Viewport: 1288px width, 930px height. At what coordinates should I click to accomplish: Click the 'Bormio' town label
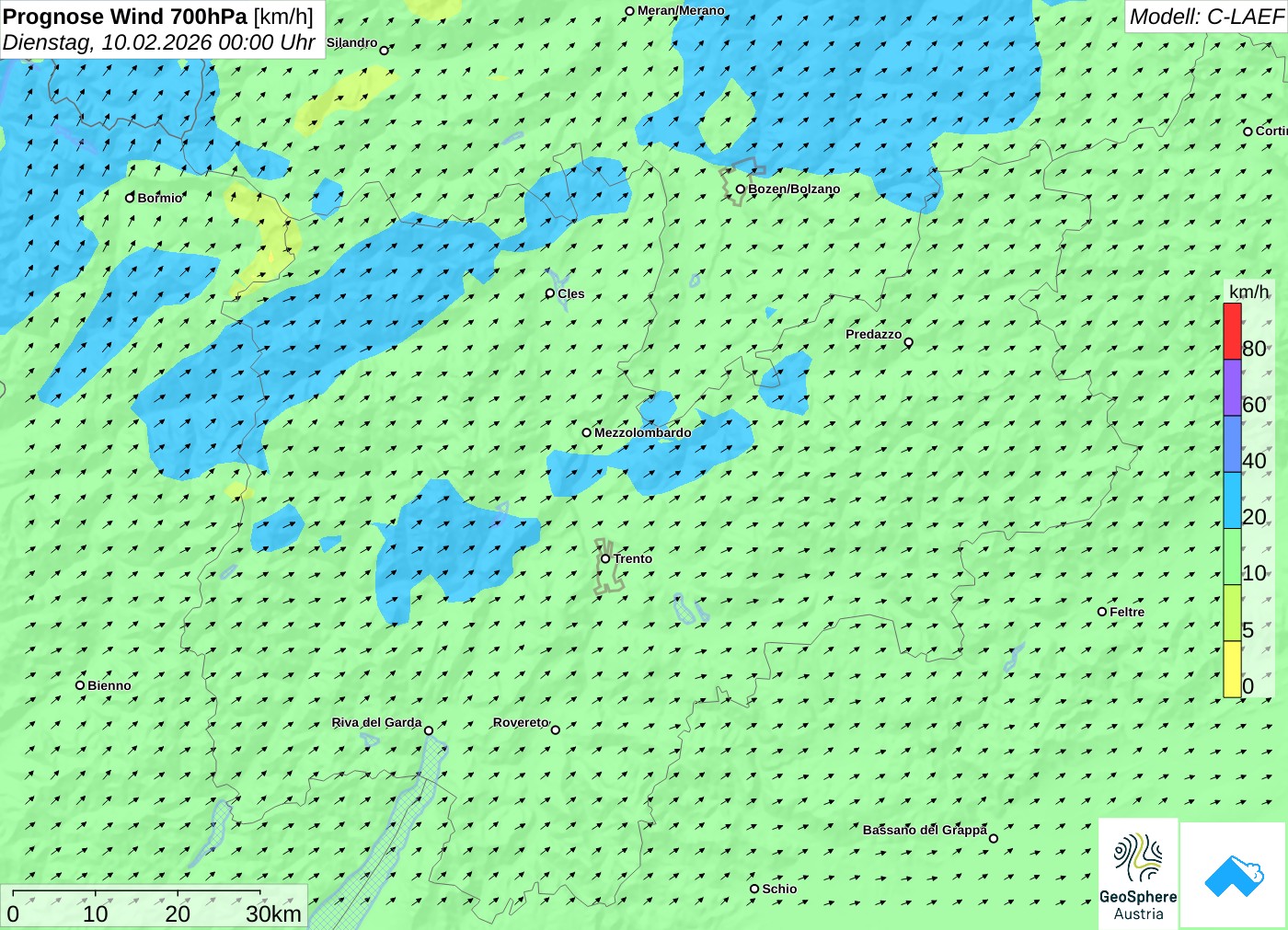[x=160, y=198]
